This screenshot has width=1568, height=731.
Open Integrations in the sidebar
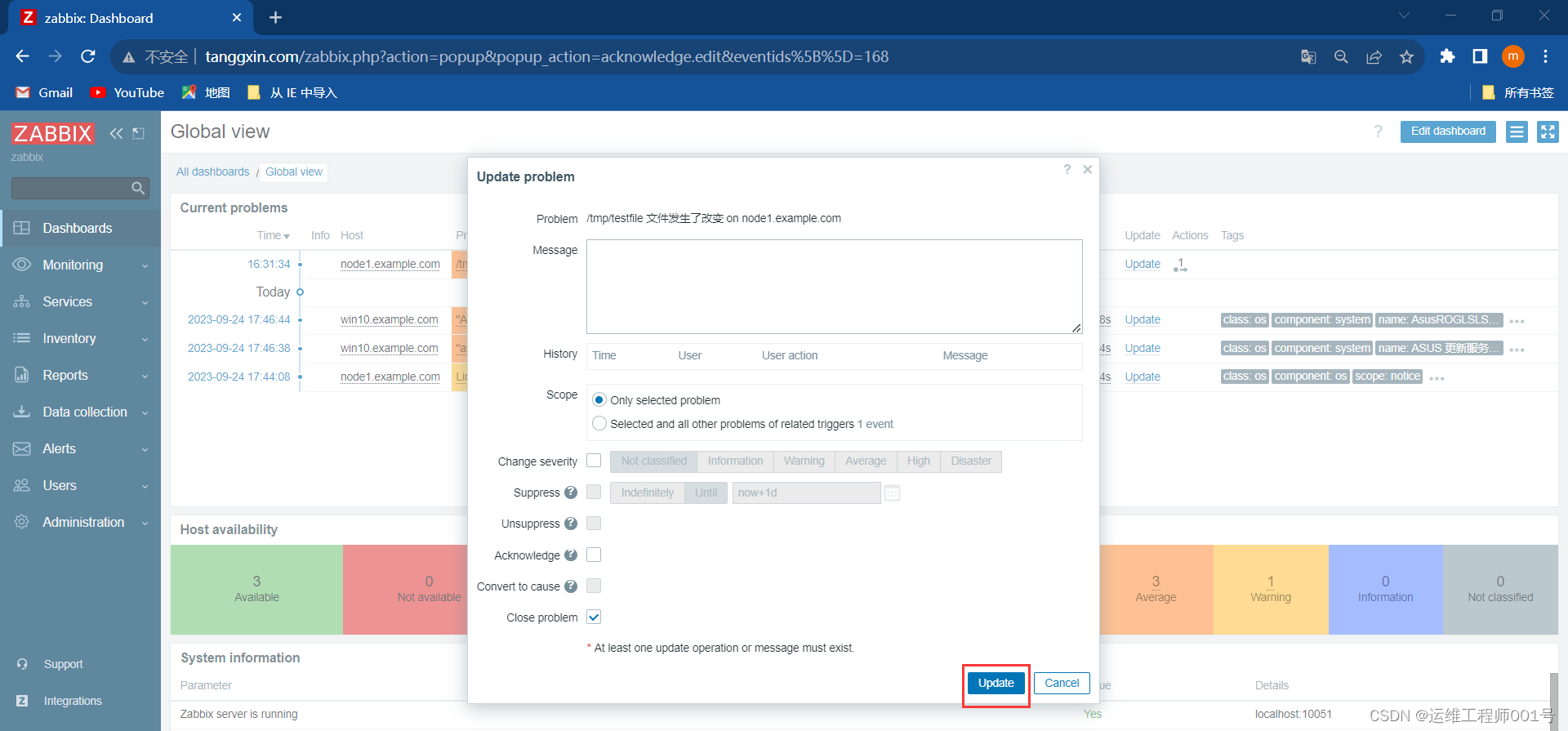click(x=73, y=701)
